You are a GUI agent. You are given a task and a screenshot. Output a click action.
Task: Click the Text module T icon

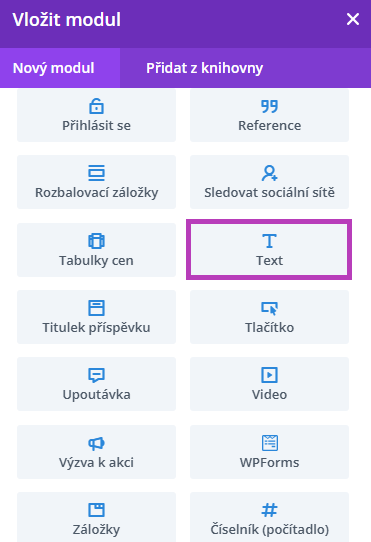tap(269, 241)
